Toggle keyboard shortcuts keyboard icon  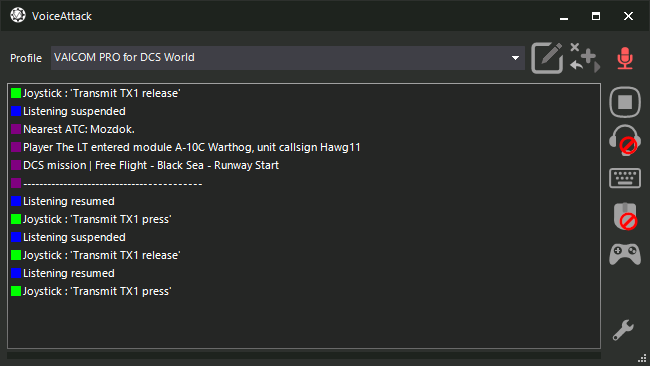(x=625, y=178)
